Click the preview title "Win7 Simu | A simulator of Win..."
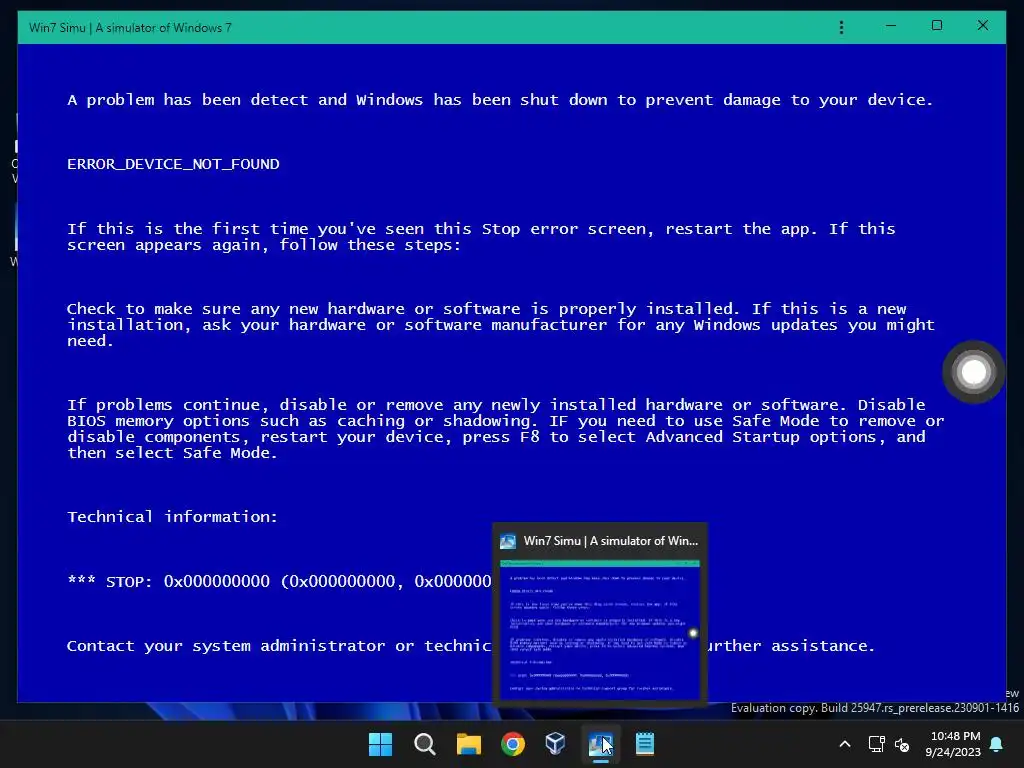Screen dimensions: 1024x768 click(611, 541)
